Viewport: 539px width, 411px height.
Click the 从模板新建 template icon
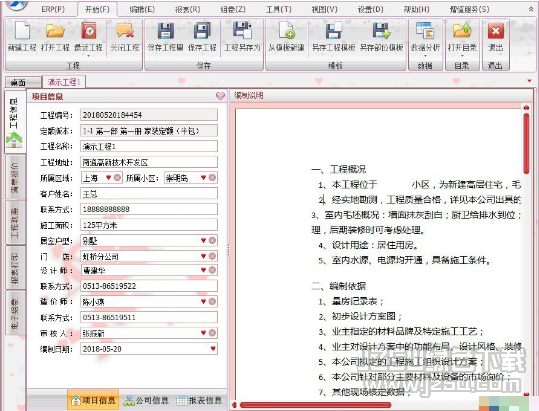click(x=286, y=30)
